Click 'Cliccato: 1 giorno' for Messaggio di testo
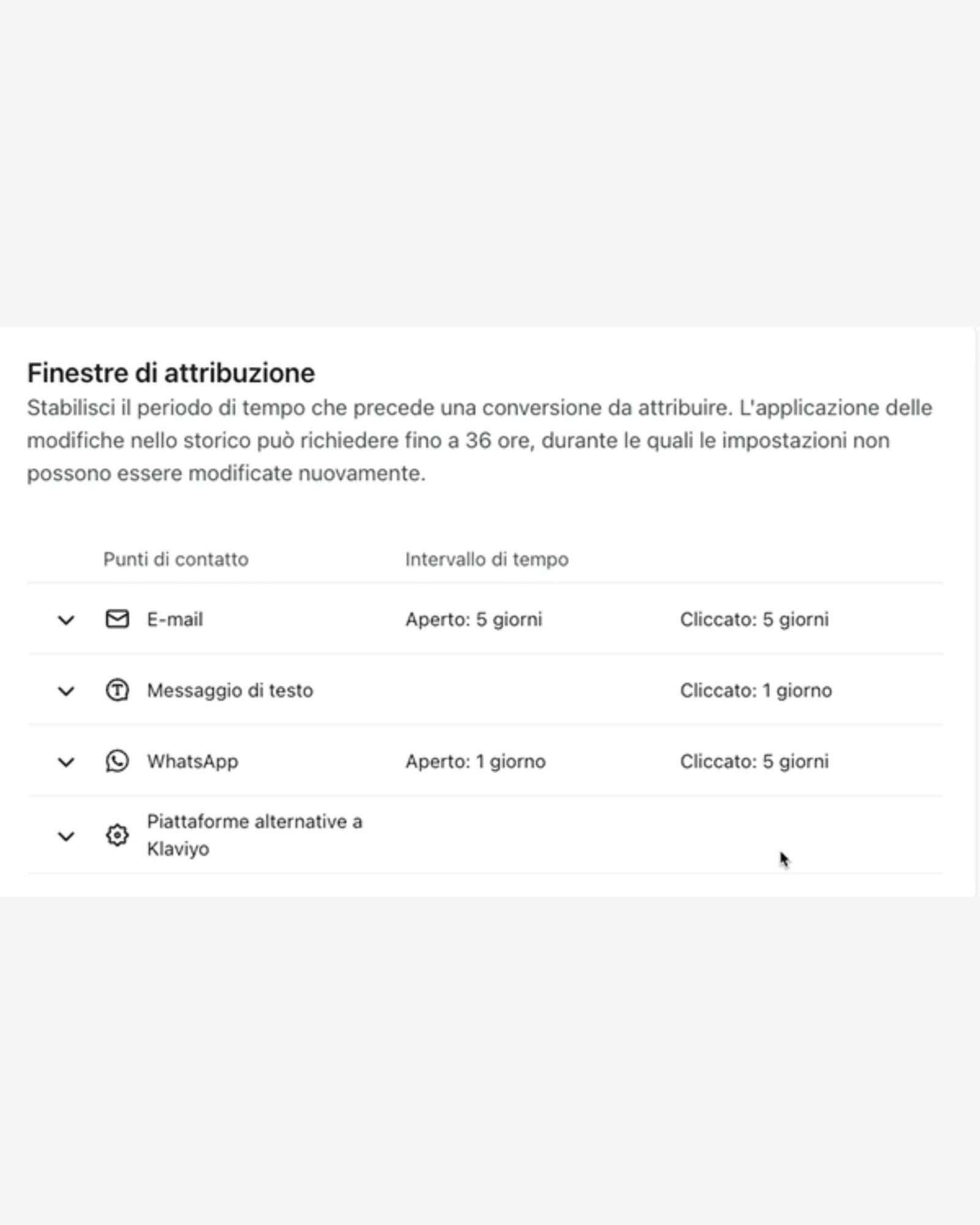 [x=755, y=690]
